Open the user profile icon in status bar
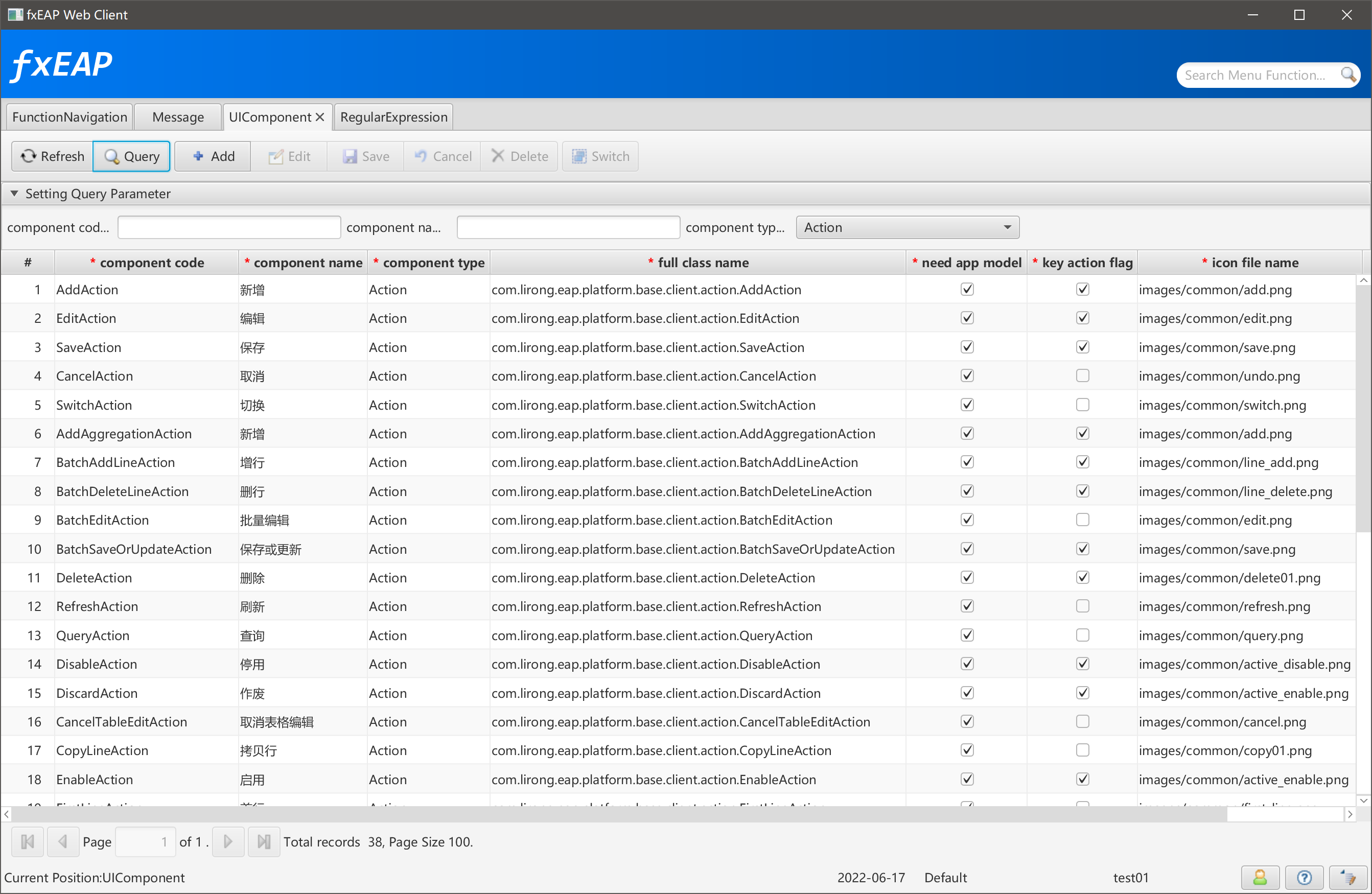The width and height of the screenshot is (1372, 894). point(1260,877)
